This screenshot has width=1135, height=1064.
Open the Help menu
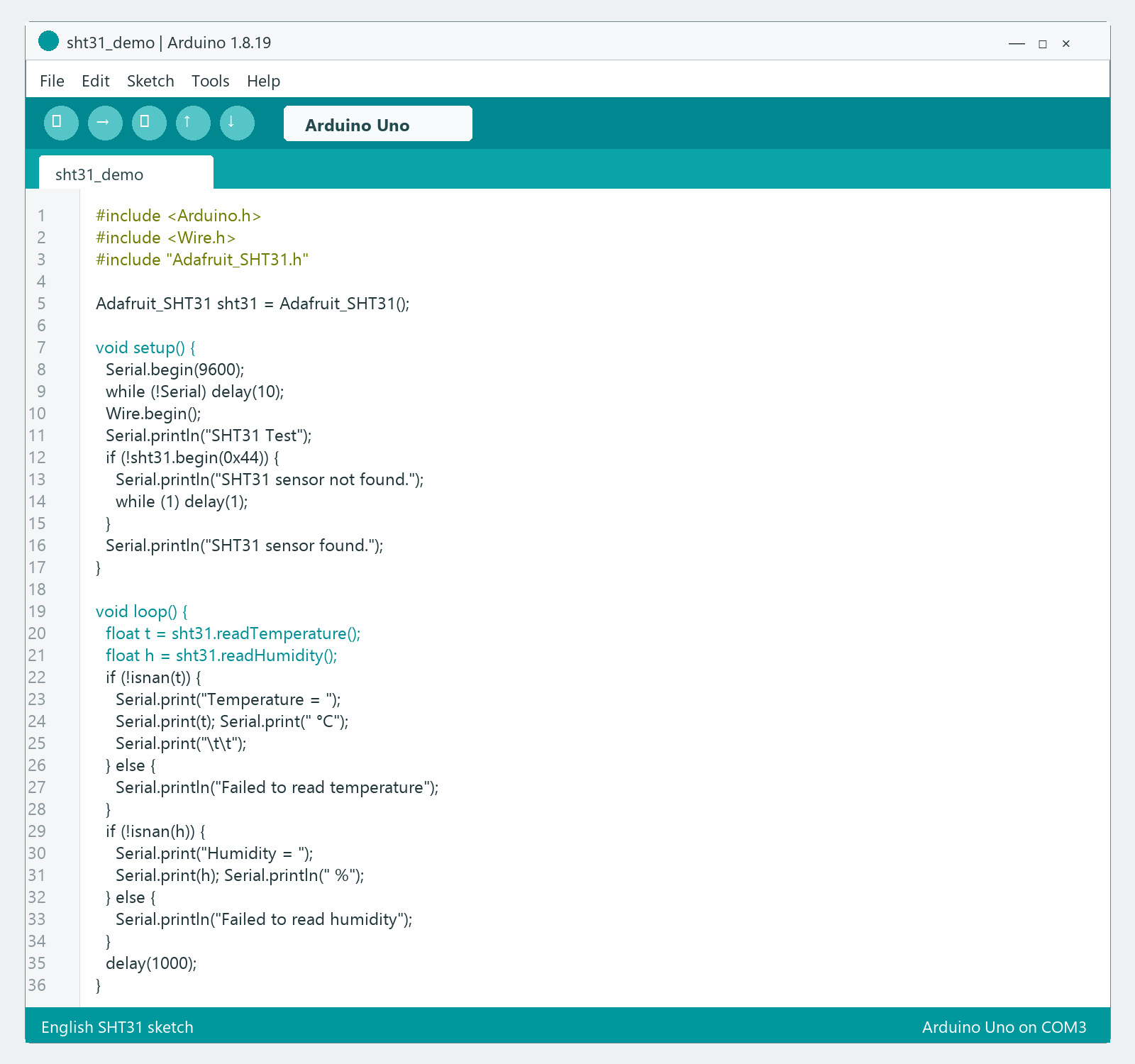click(x=263, y=81)
